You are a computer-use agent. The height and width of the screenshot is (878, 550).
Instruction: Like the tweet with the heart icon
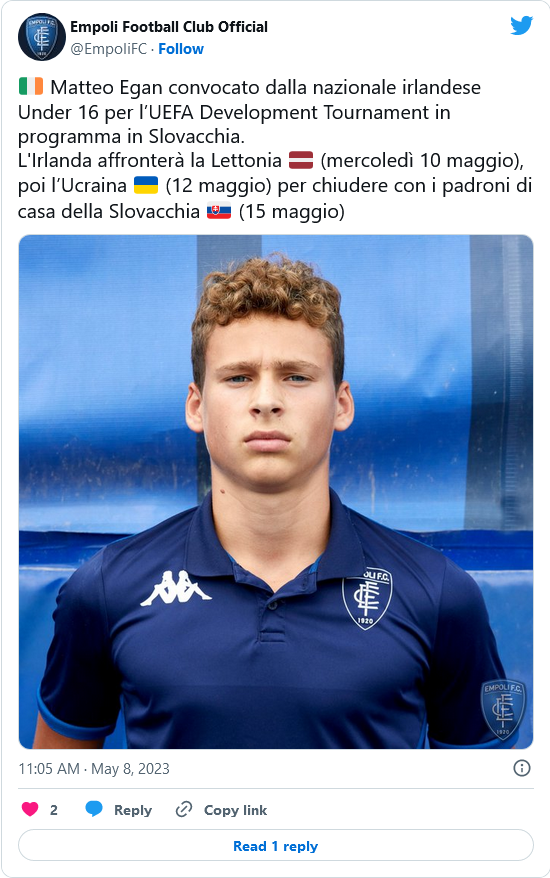(30, 809)
